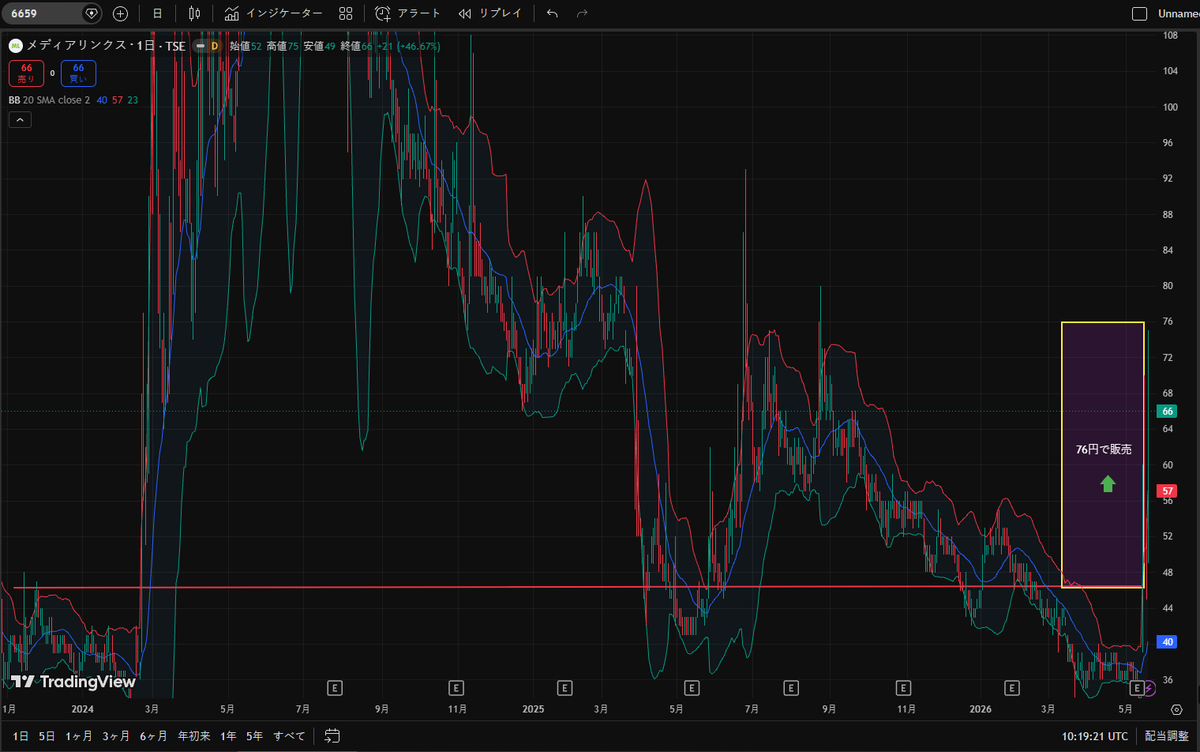Select the 5日 time range

pos(46,736)
